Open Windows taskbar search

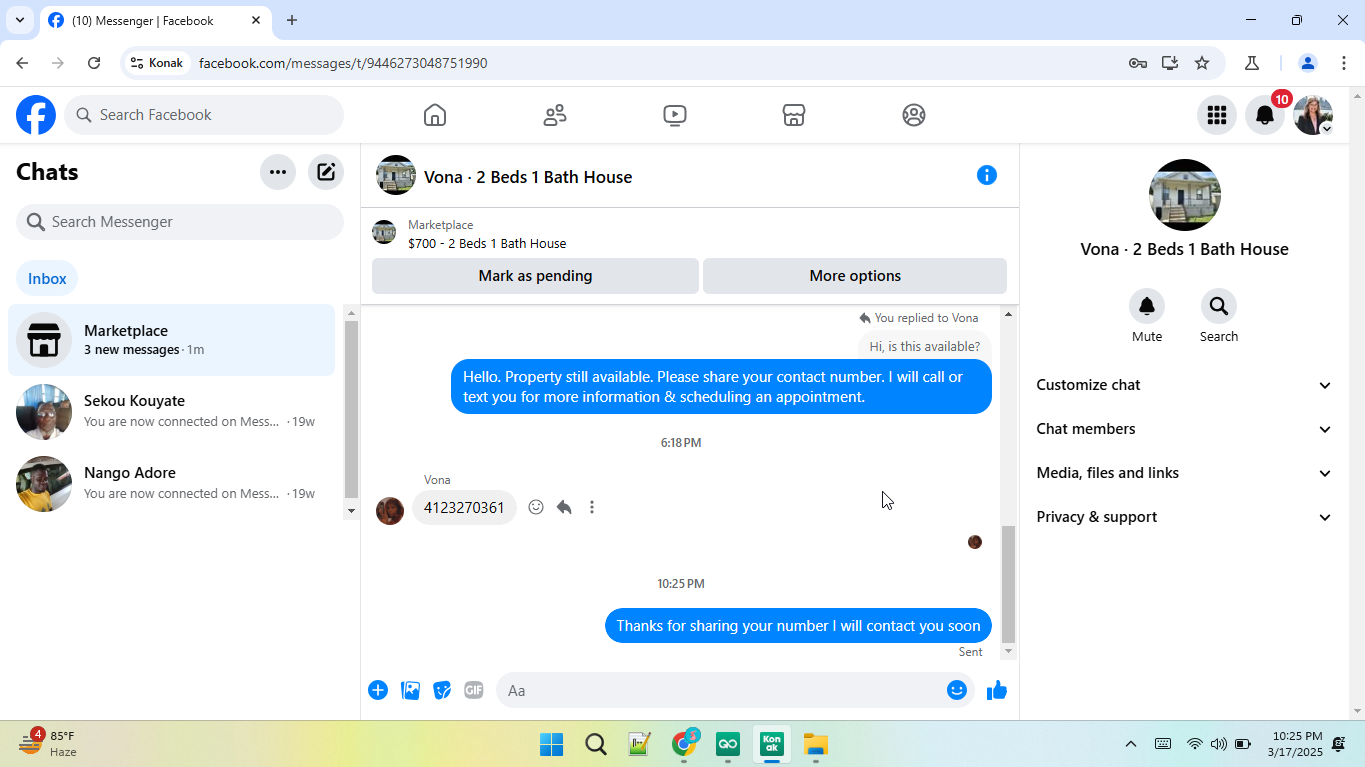[596, 744]
